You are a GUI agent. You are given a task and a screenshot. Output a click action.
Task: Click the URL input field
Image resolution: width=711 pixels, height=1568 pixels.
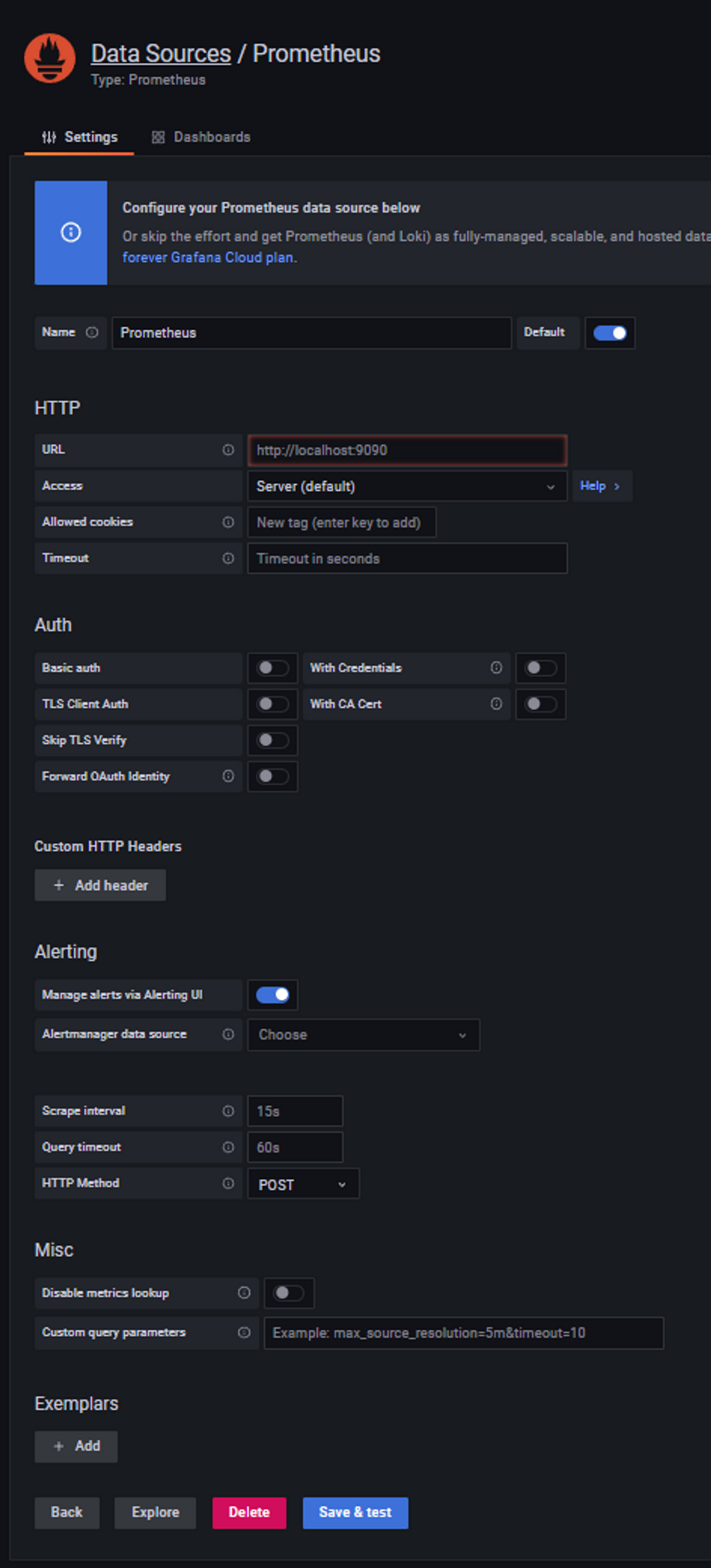coord(407,450)
